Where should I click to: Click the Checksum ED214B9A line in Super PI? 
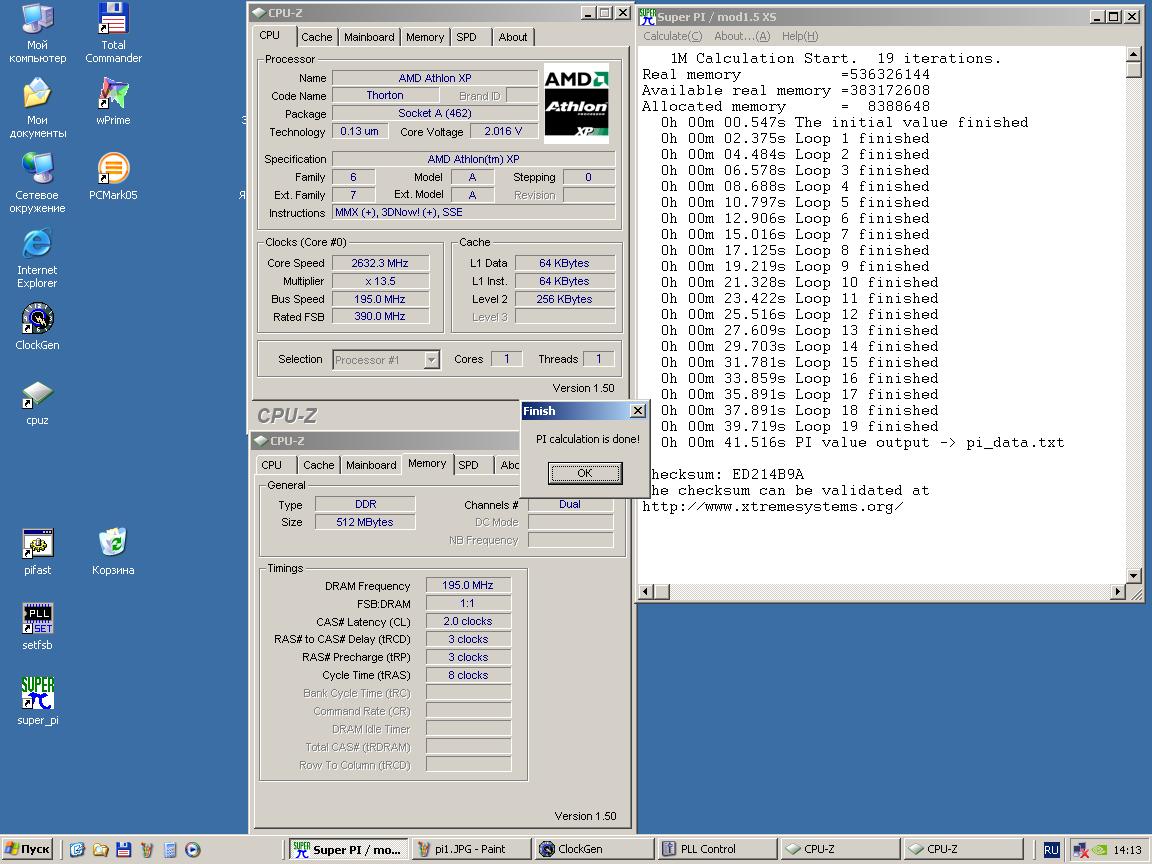pyautogui.click(x=727, y=475)
